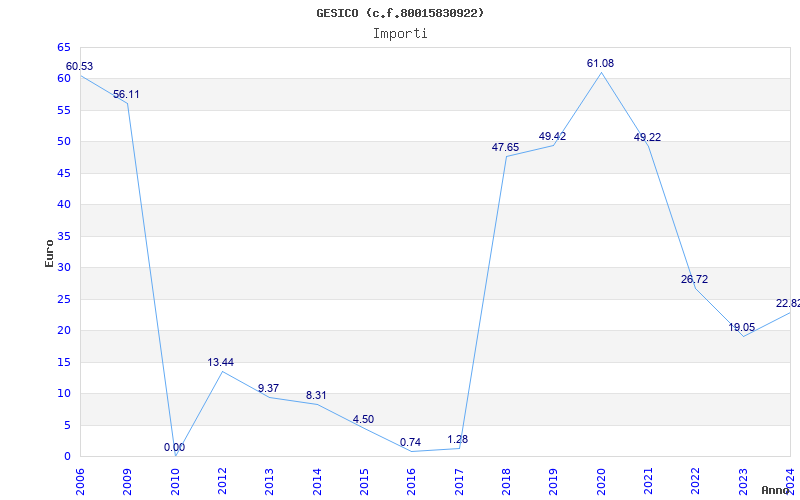Viewport: 800px width, 500px height.
Task: Click y-axis value 25
Action: coord(64,299)
